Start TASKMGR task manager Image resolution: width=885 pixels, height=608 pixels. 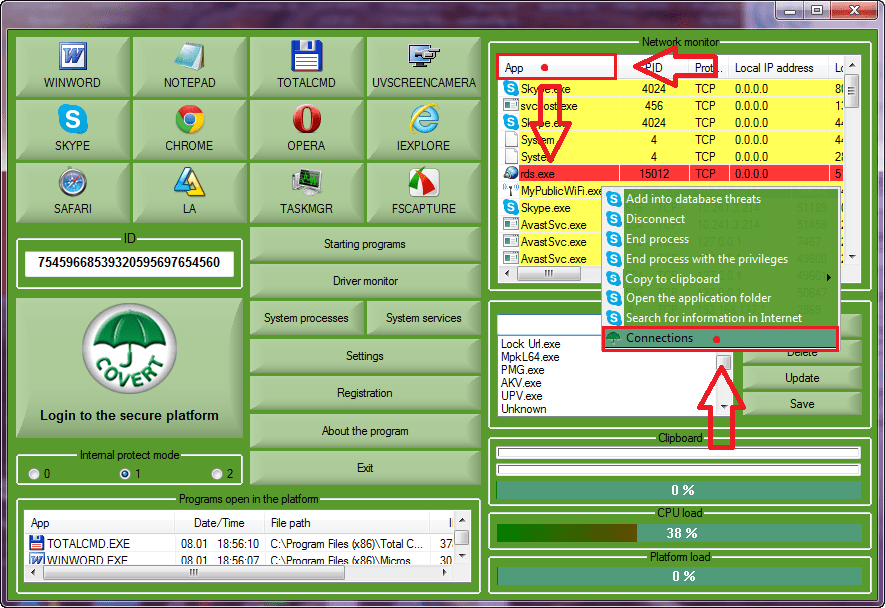[x=306, y=192]
